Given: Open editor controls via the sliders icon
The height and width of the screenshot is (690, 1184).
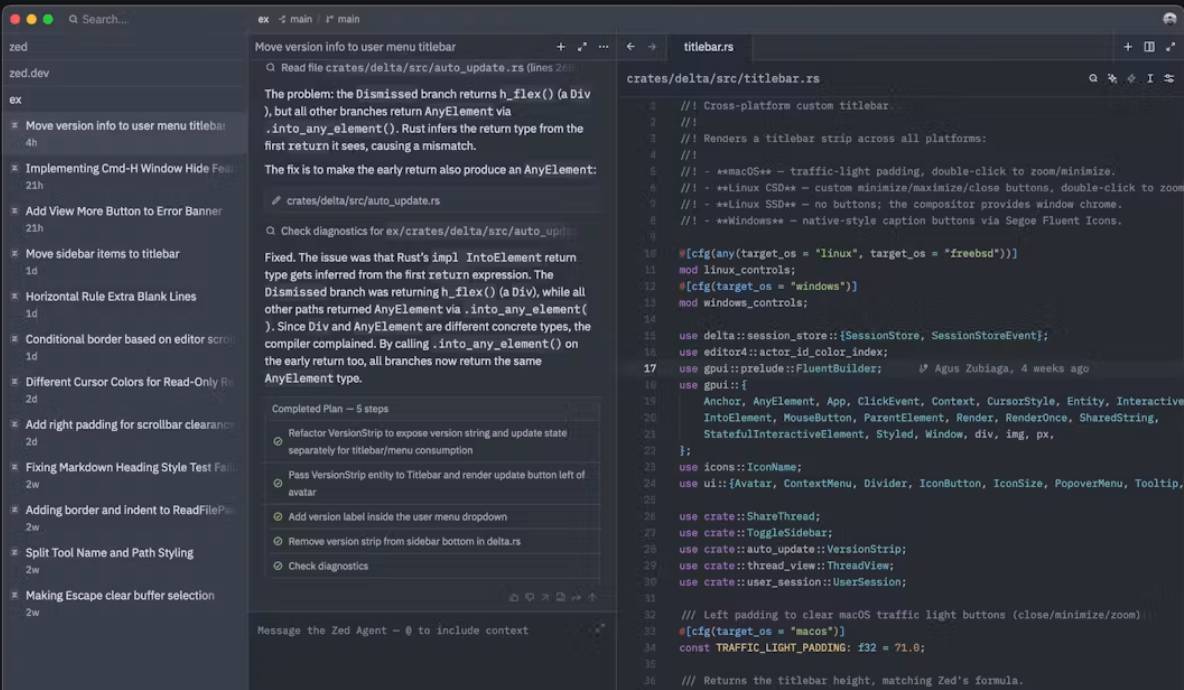Looking at the screenshot, I should [x=1169, y=78].
